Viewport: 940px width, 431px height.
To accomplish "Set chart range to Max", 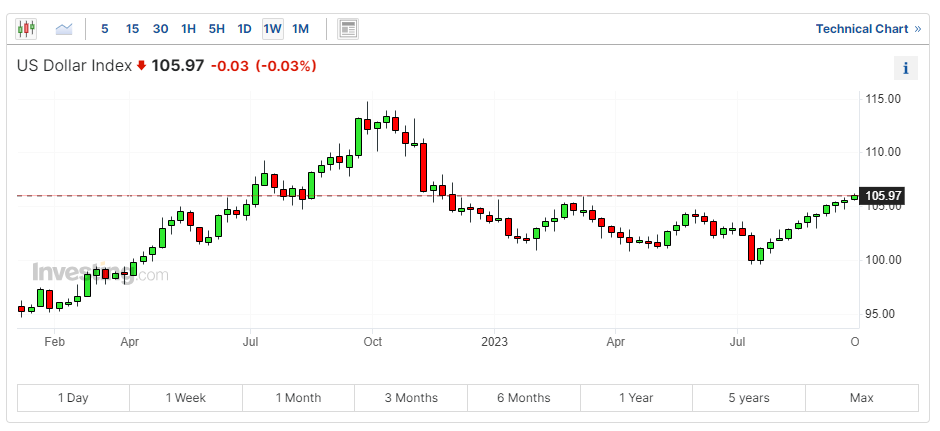I will [x=861, y=398].
